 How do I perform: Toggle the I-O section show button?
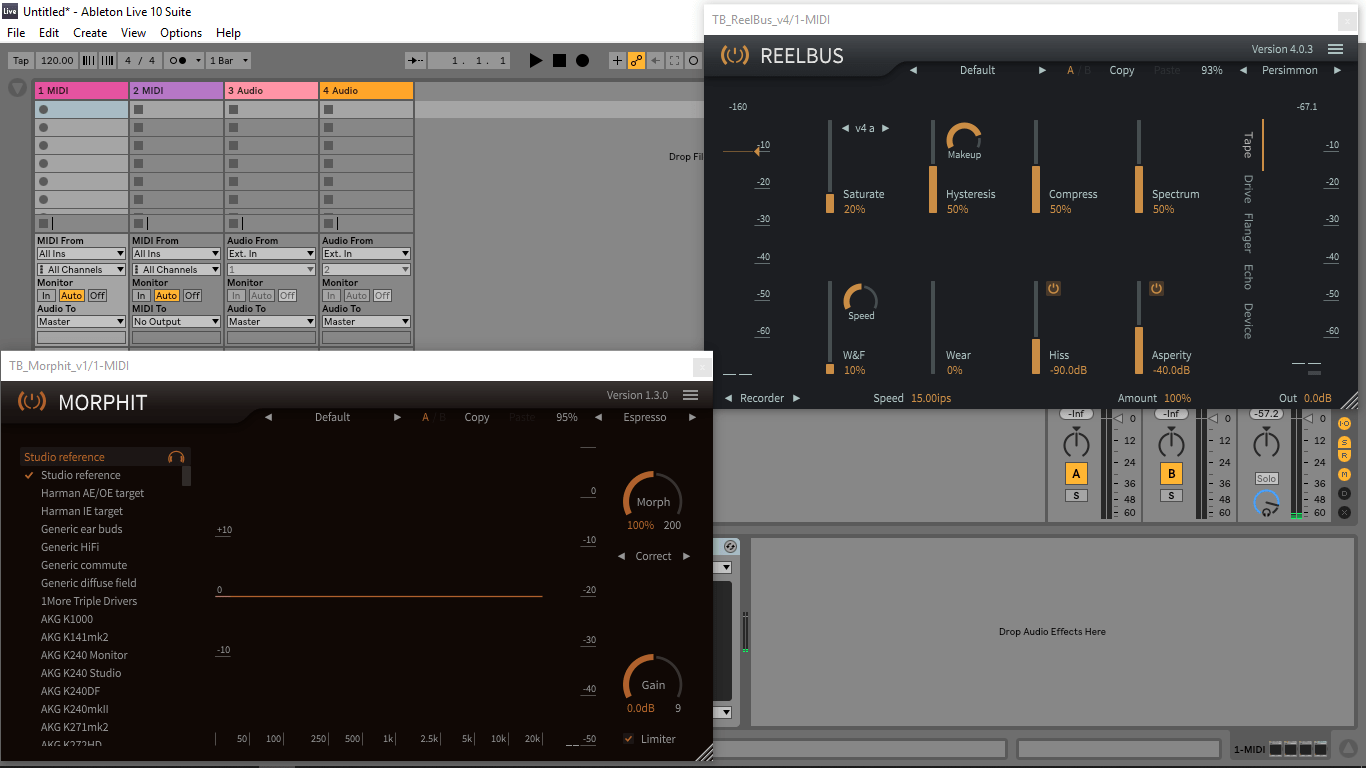click(1344, 423)
